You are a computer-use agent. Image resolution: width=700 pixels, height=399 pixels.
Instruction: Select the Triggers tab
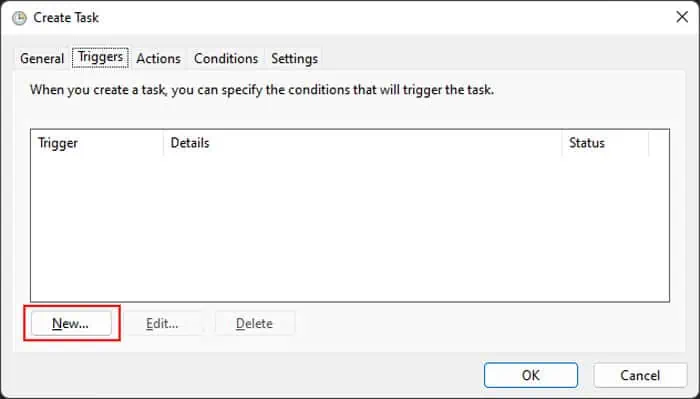point(100,58)
